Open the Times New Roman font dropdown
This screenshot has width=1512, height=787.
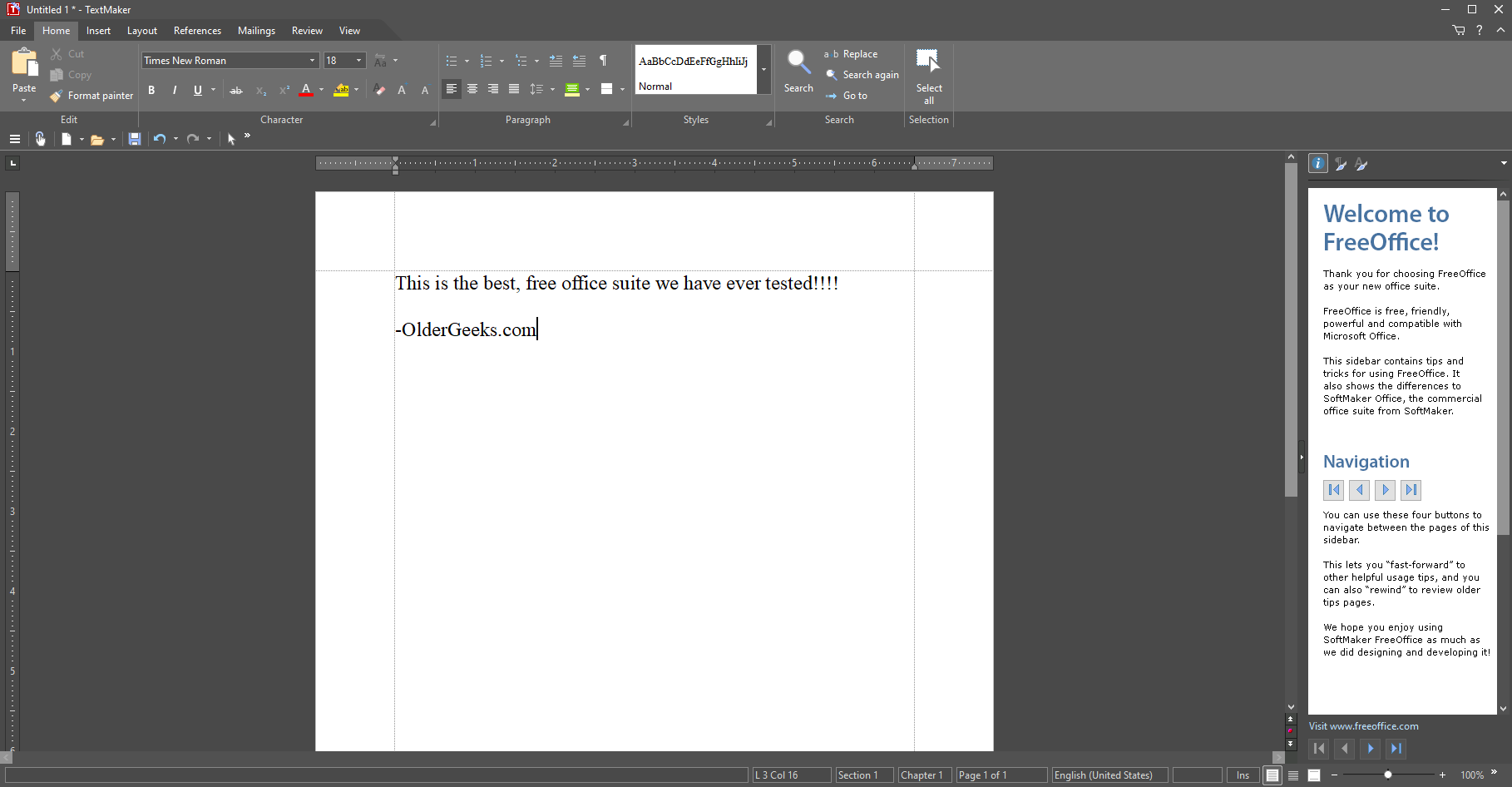(313, 61)
